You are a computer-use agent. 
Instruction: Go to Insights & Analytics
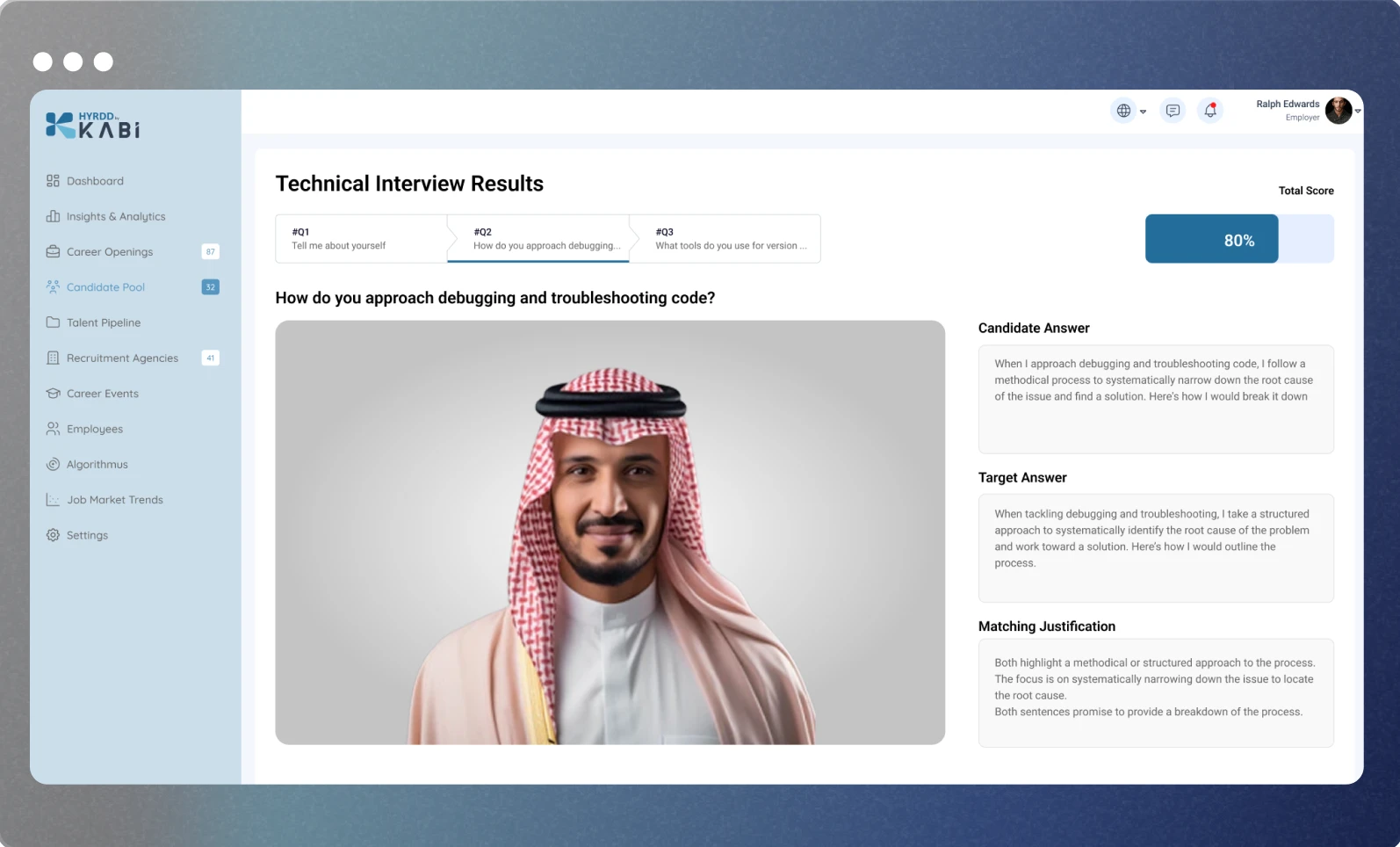click(116, 216)
